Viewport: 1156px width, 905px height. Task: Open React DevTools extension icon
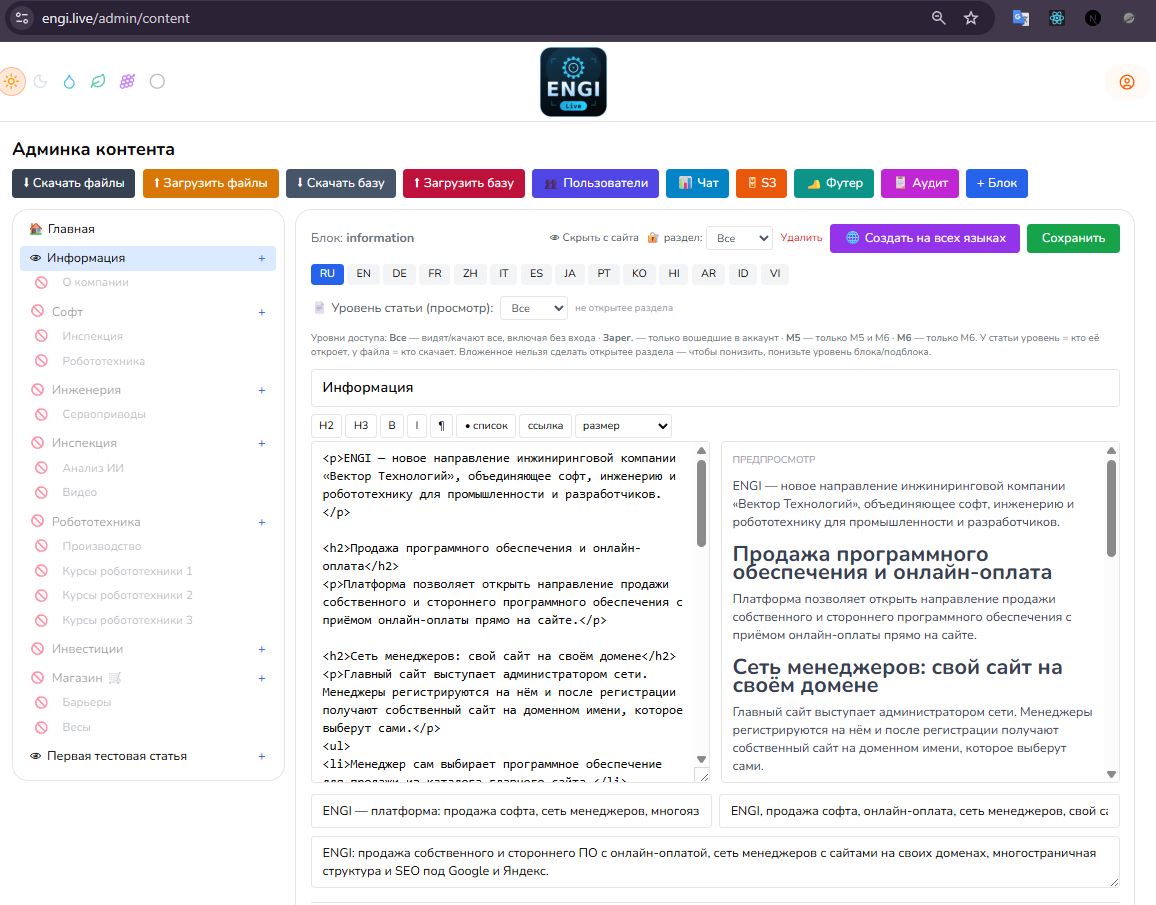point(1057,18)
